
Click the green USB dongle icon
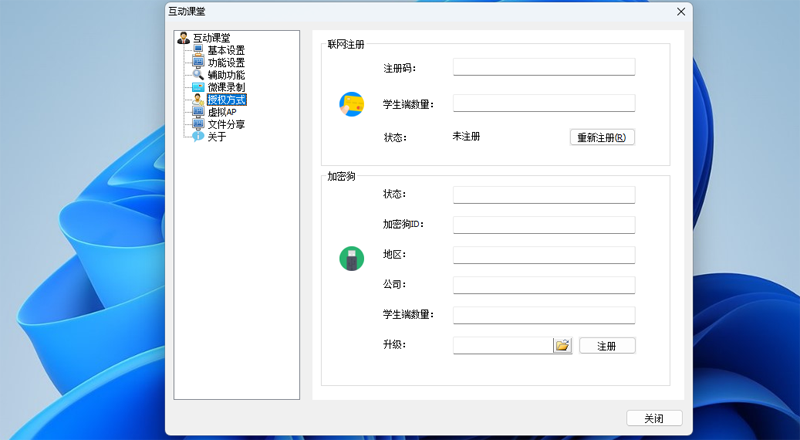coord(352,258)
